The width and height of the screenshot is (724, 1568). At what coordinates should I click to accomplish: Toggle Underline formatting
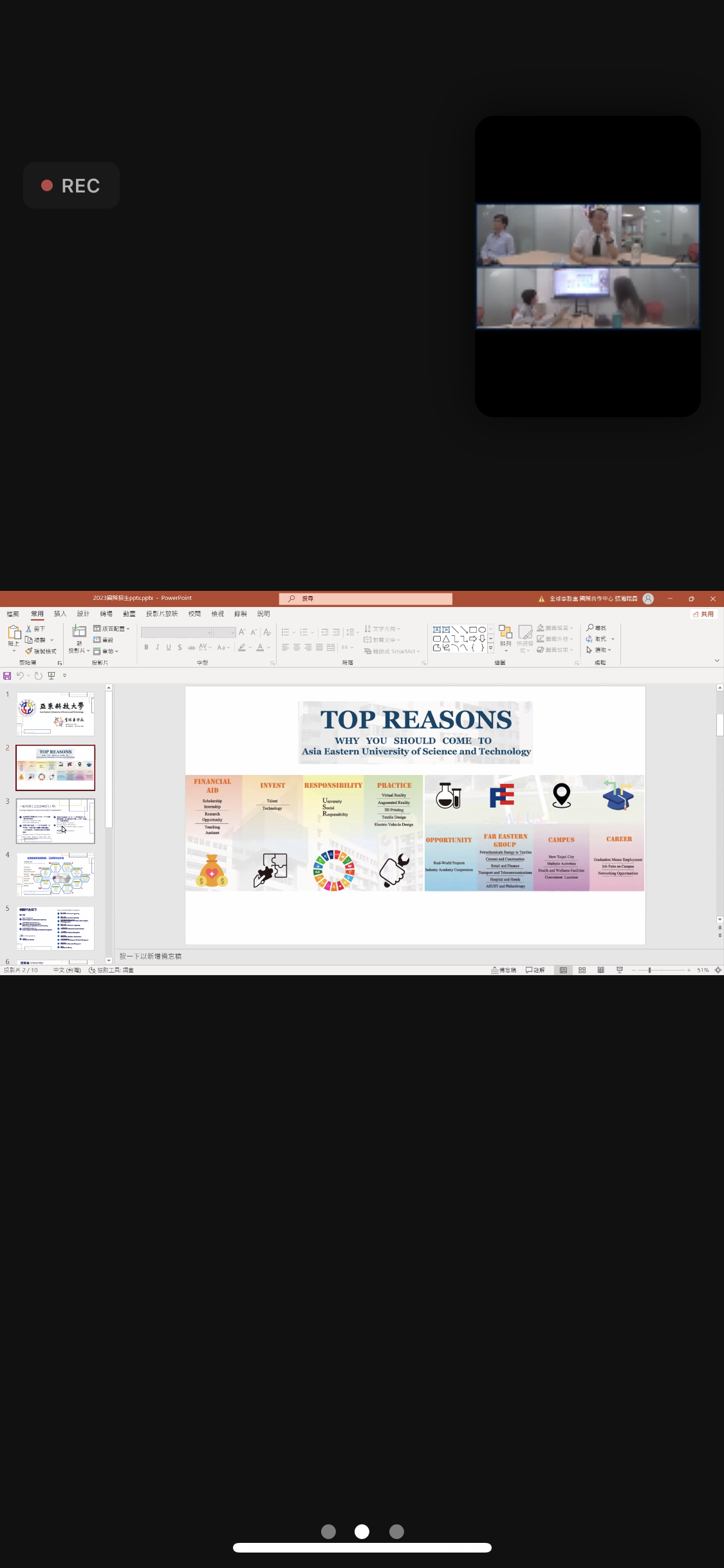tap(169, 648)
